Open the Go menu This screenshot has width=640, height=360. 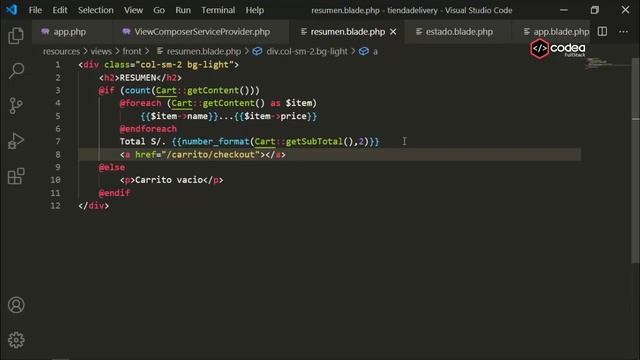click(159, 10)
